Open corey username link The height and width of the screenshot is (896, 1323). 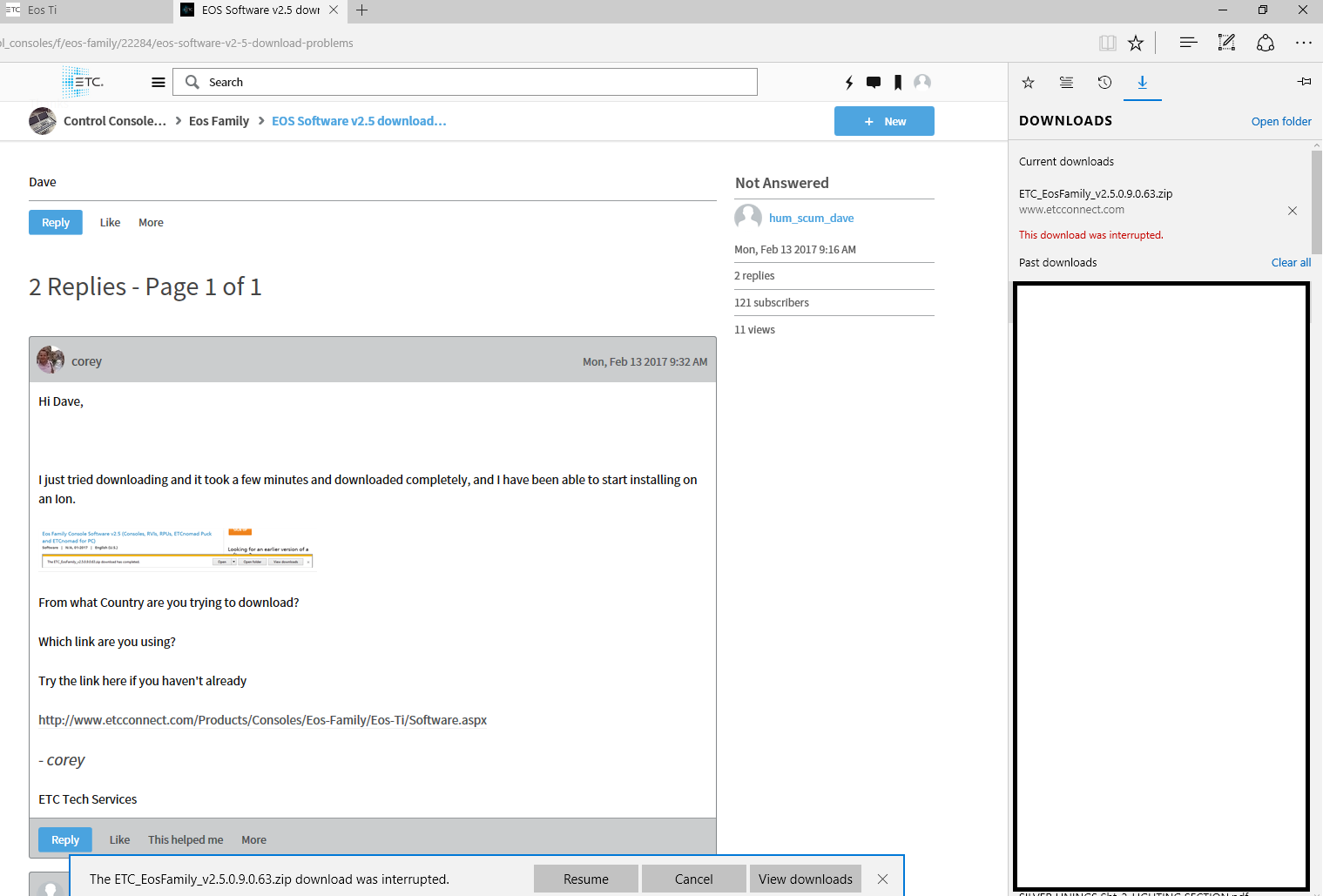[x=86, y=360]
